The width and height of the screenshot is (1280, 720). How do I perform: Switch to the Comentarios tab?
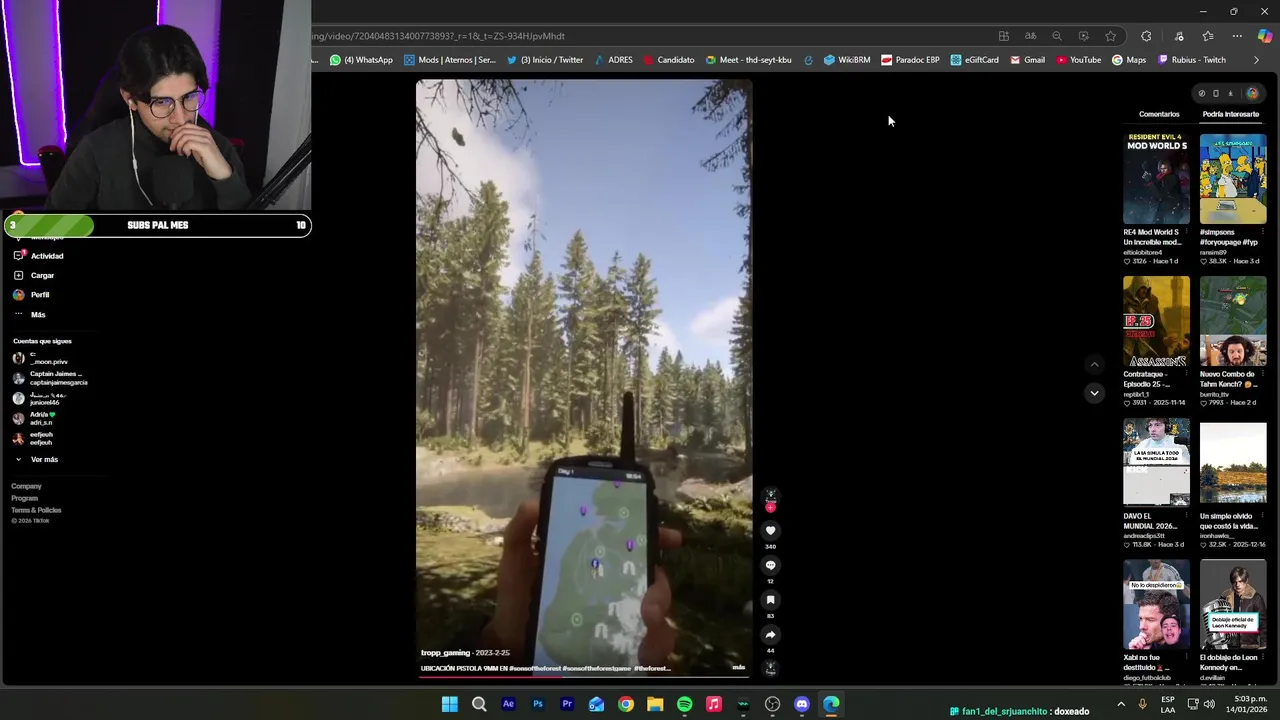point(1159,114)
